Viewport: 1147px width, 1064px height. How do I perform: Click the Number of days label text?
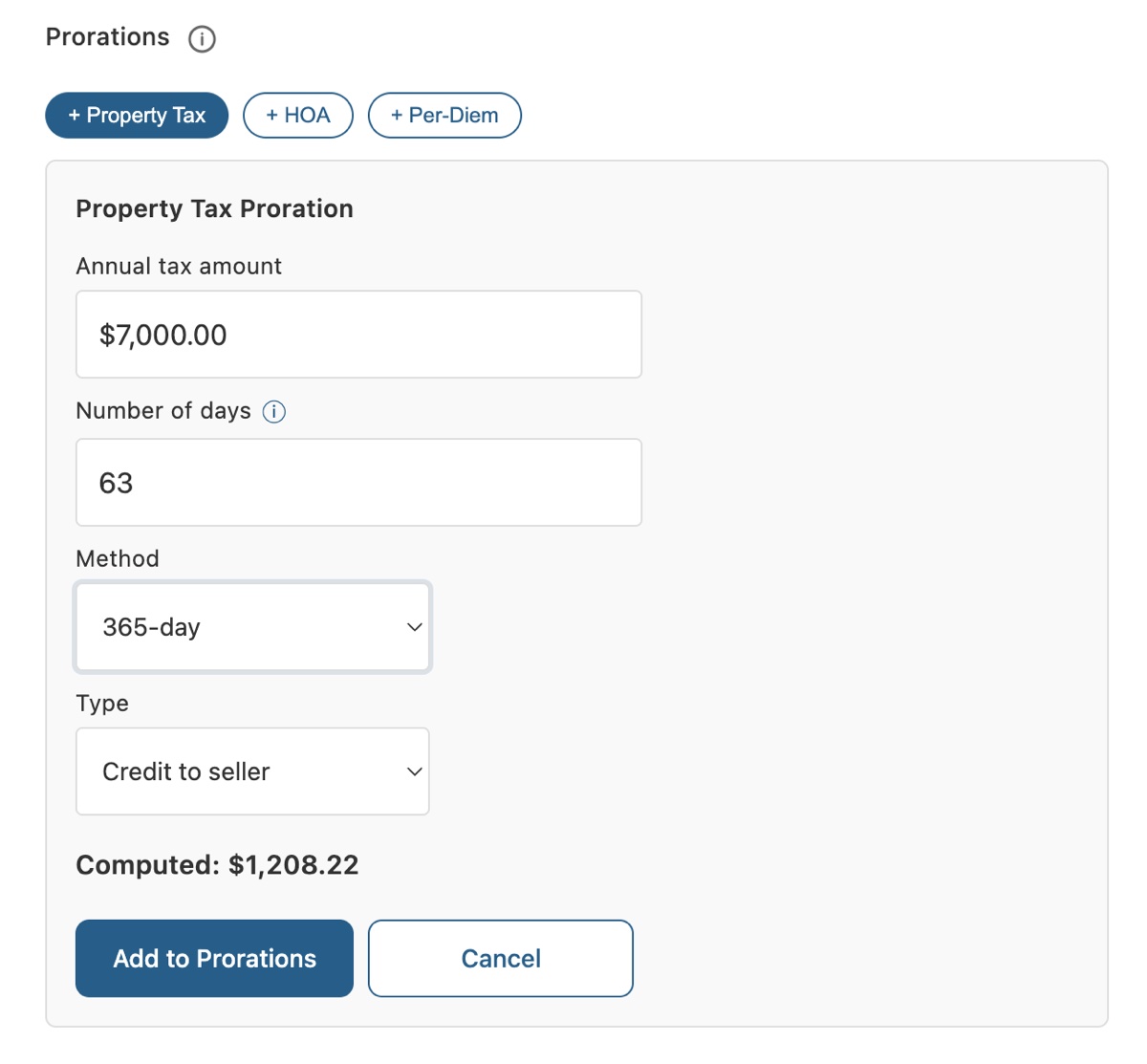[163, 411]
